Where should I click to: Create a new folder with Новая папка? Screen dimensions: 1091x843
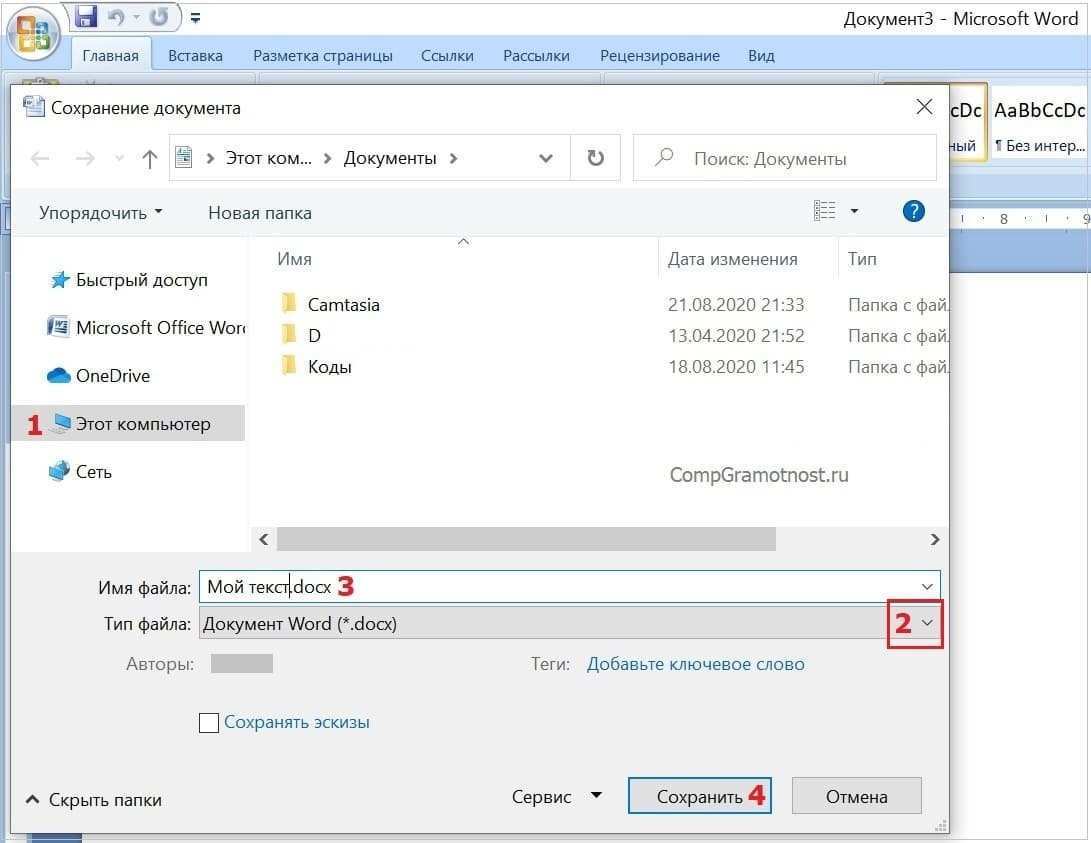(258, 212)
